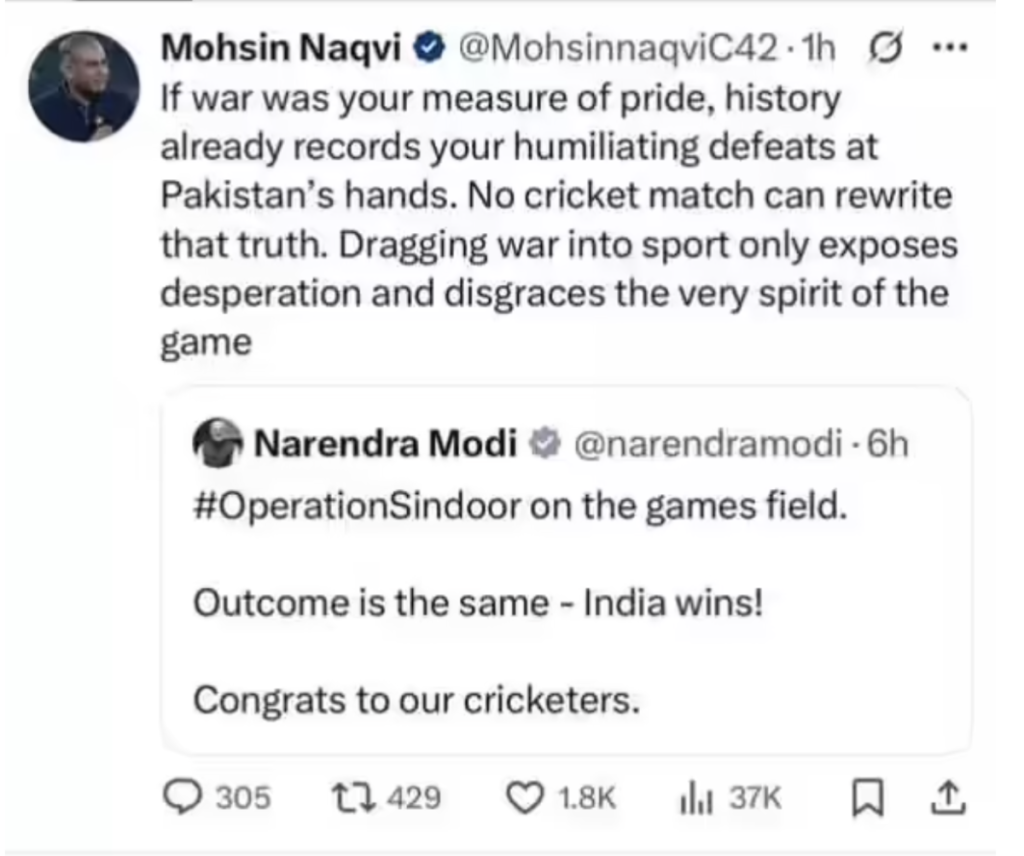The width and height of the screenshot is (1024, 856).
Task: Open Mohsin Naqvi's profile picture
Action: tap(84, 86)
